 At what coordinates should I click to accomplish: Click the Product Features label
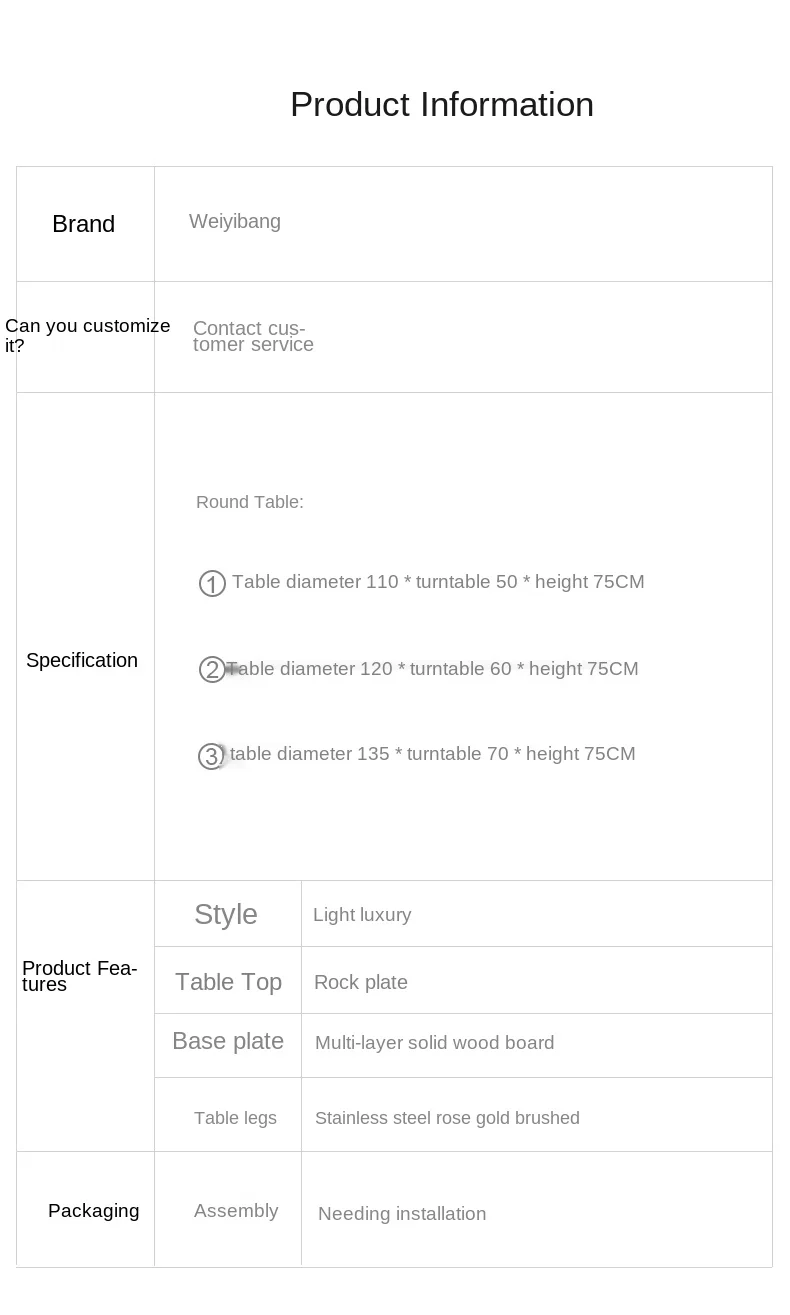tap(79, 976)
